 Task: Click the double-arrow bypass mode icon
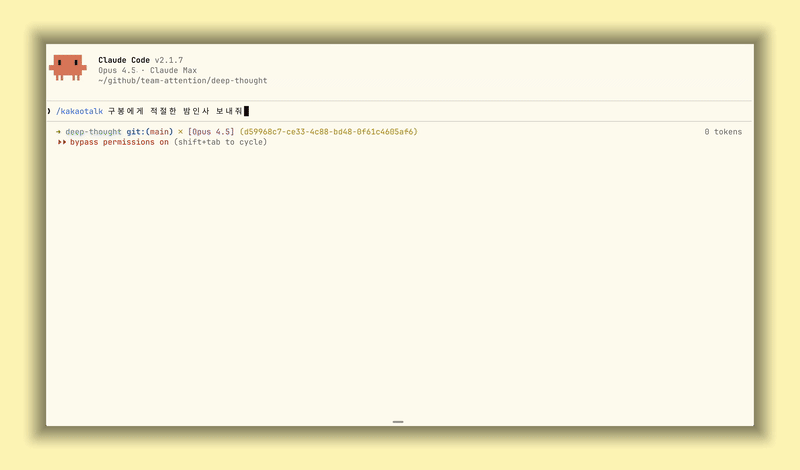[62, 142]
